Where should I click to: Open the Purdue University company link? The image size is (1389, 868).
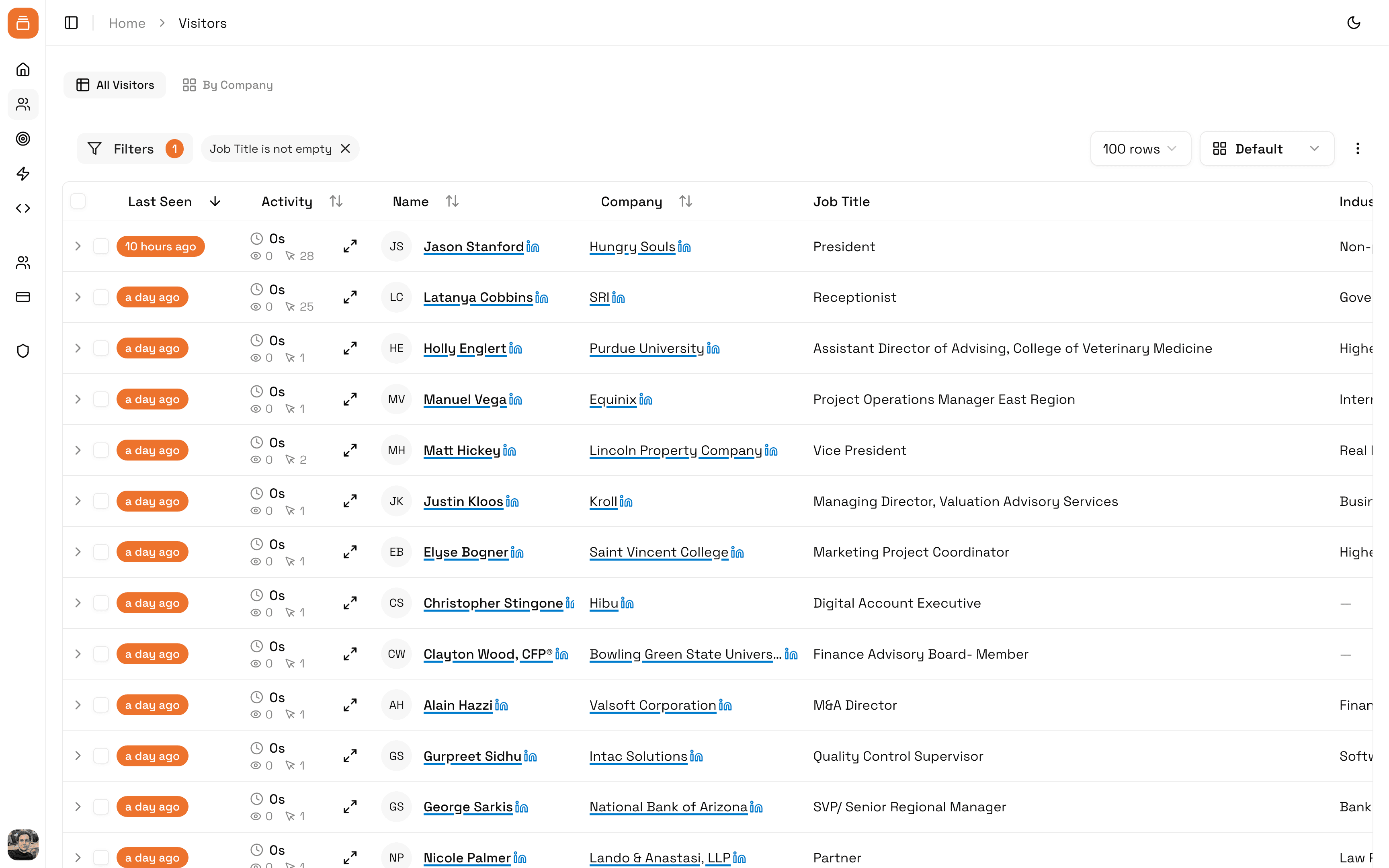pos(646,348)
